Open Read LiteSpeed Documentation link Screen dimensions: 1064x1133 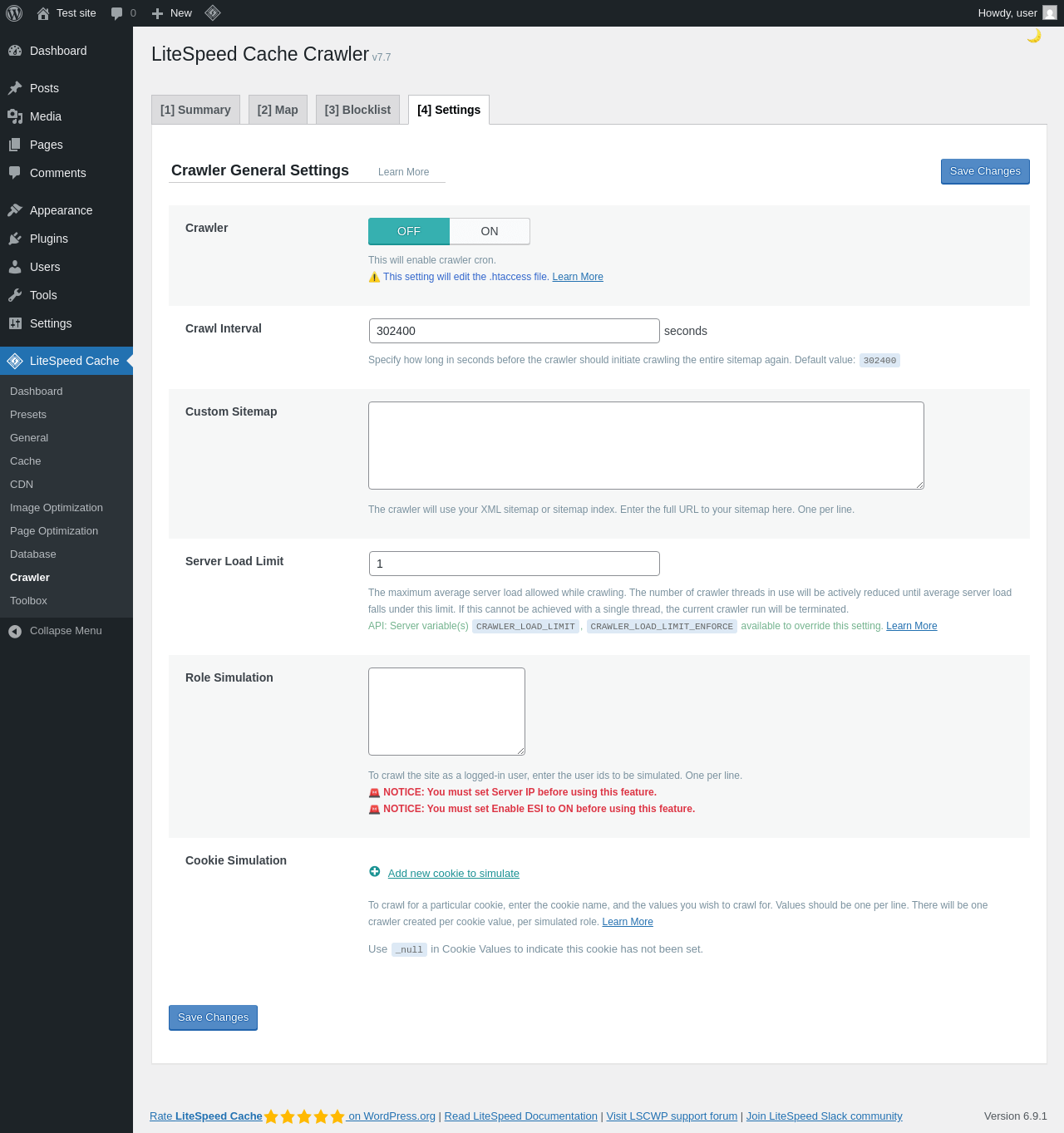click(521, 1116)
